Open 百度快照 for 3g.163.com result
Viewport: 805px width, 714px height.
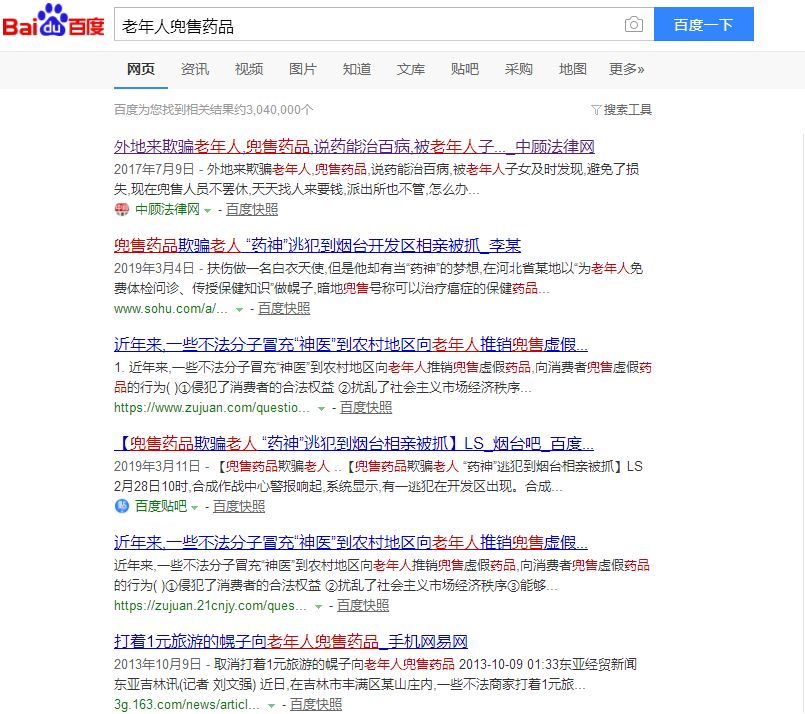[x=316, y=705]
